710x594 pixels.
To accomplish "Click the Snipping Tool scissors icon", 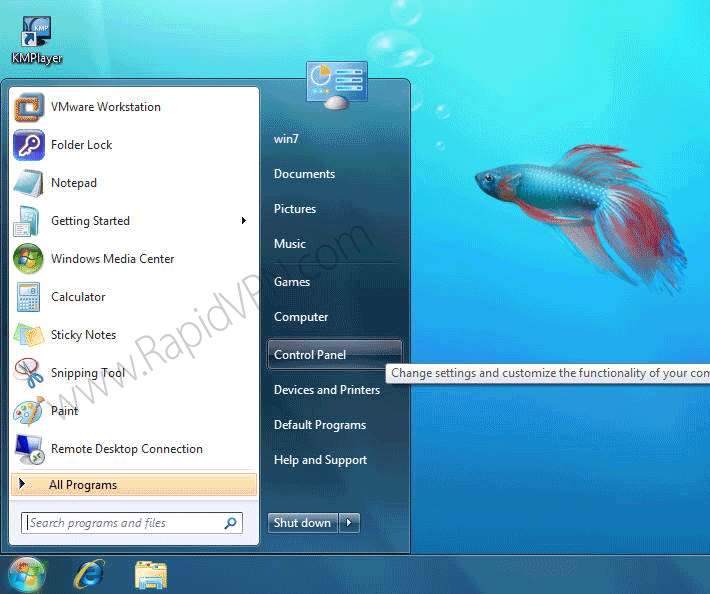I will (x=28, y=373).
